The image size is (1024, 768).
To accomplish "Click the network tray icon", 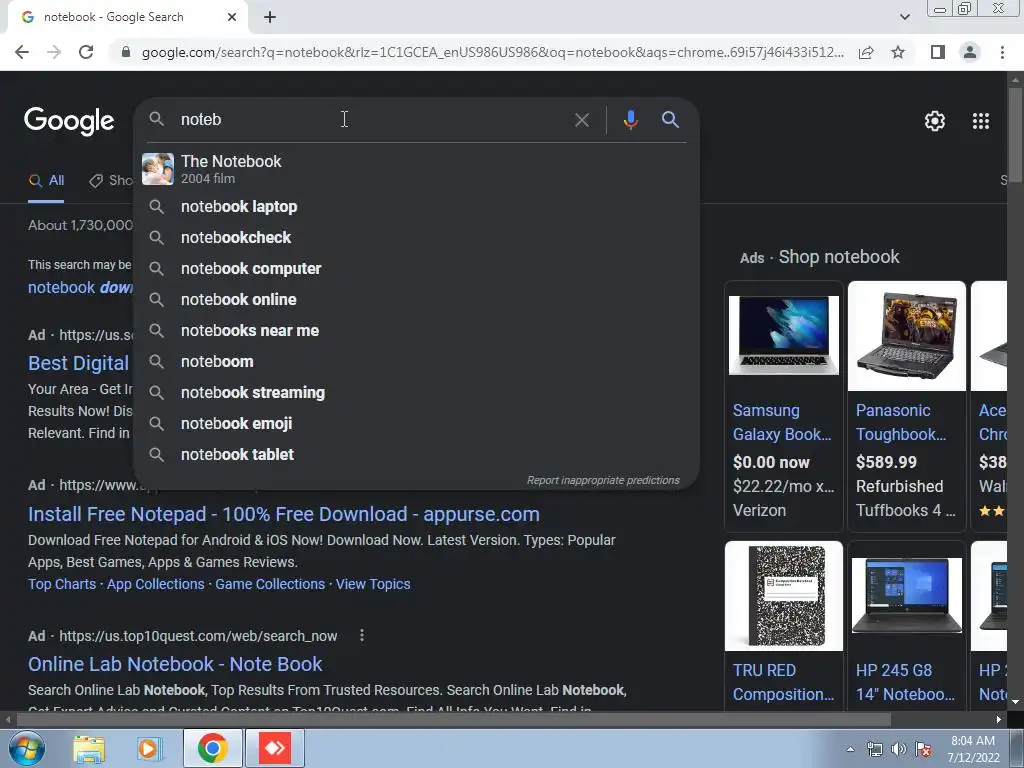I will pyautogui.click(x=874, y=749).
